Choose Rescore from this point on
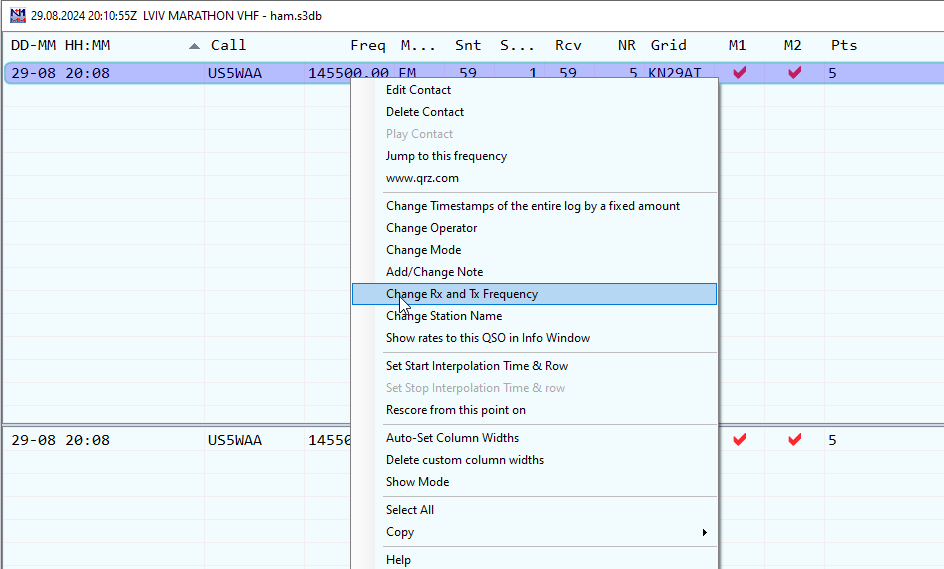 click(x=455, y=410)
